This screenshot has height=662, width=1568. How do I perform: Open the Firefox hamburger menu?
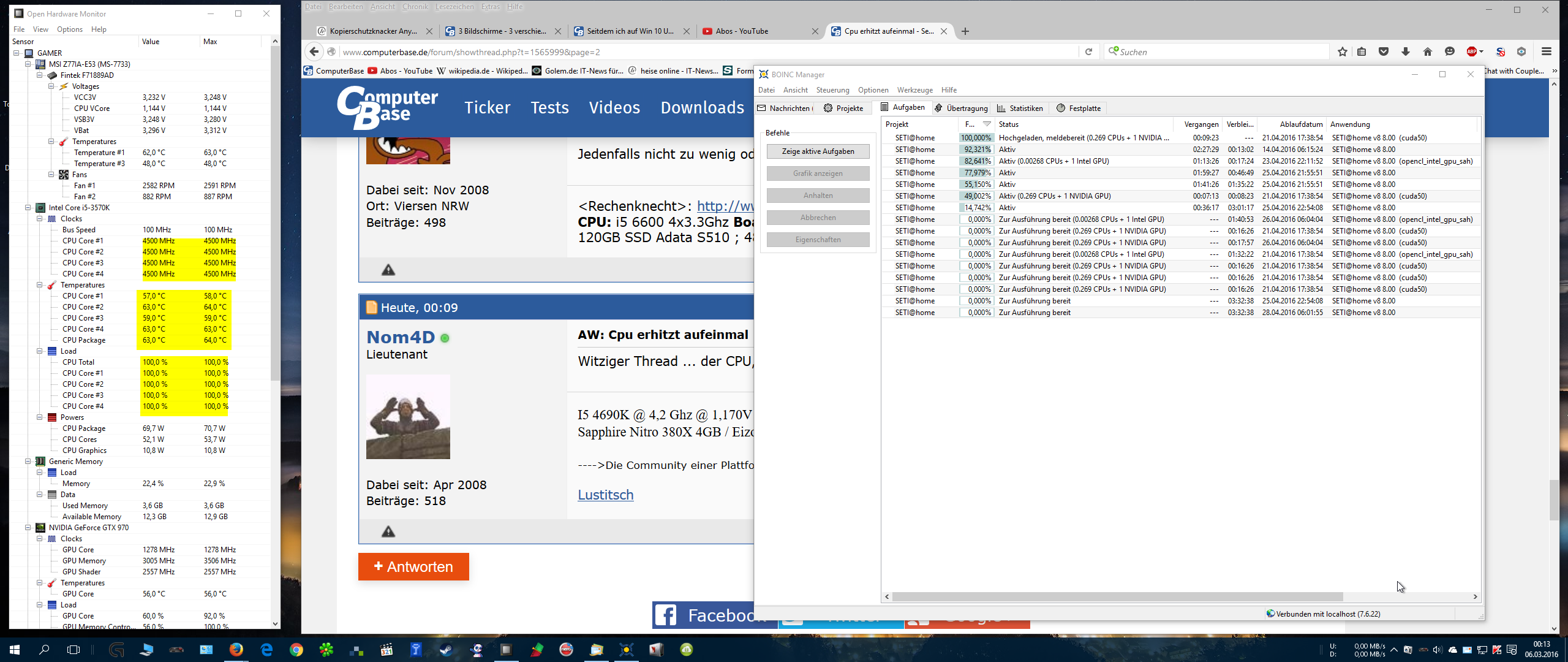point(1547,52)
